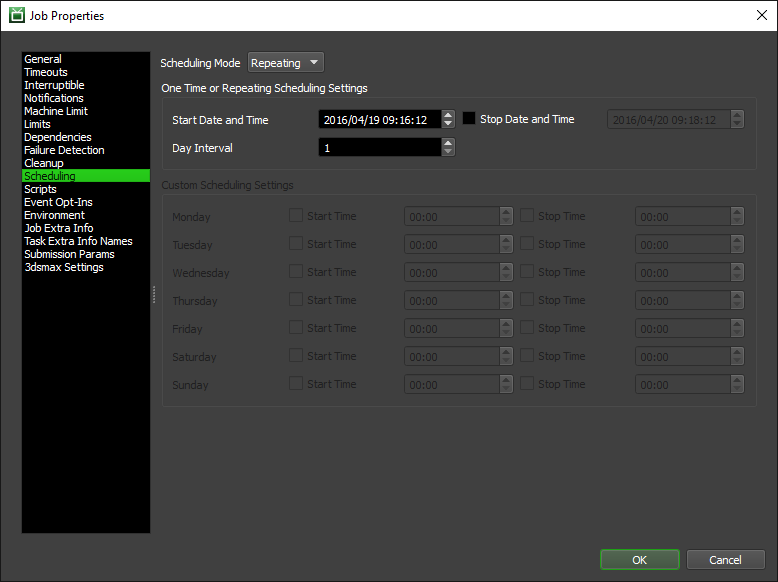Open the Limits page
Image resolution: width=778 pixels, height=582 pixels.
(x=86, y=124)
